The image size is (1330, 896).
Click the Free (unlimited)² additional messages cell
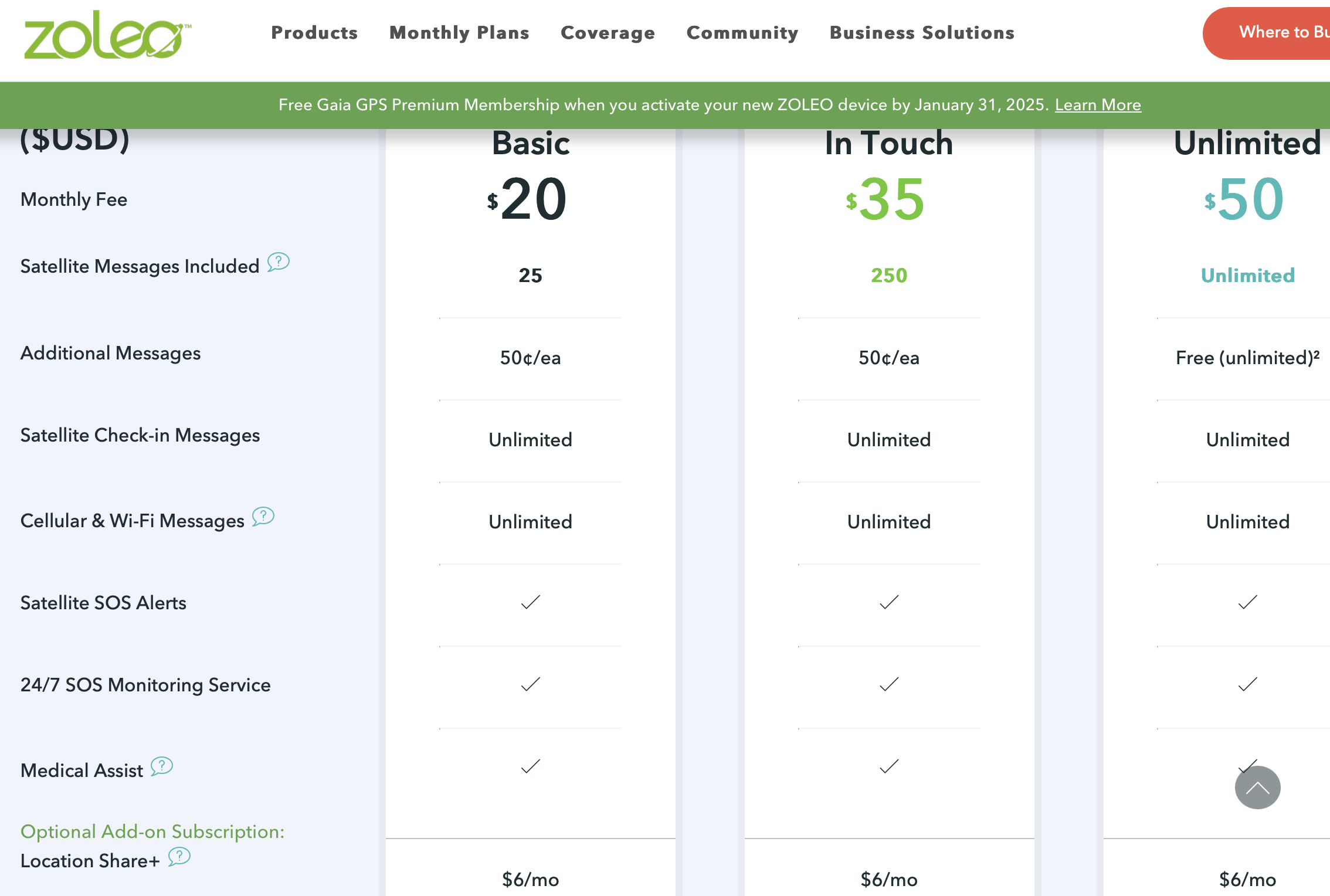(x=1248, y=358)
